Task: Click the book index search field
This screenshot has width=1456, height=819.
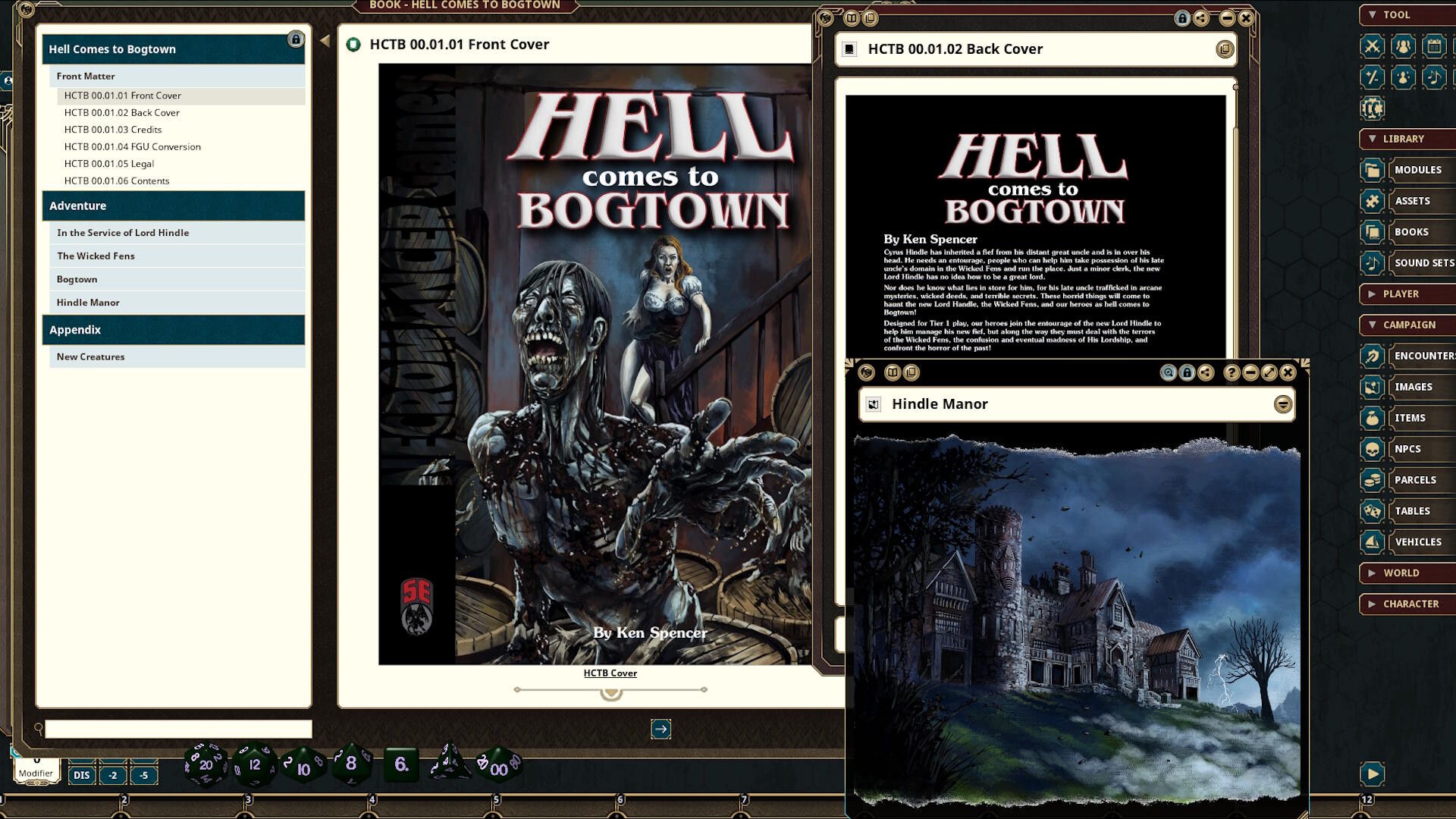Action: (178, 729)
